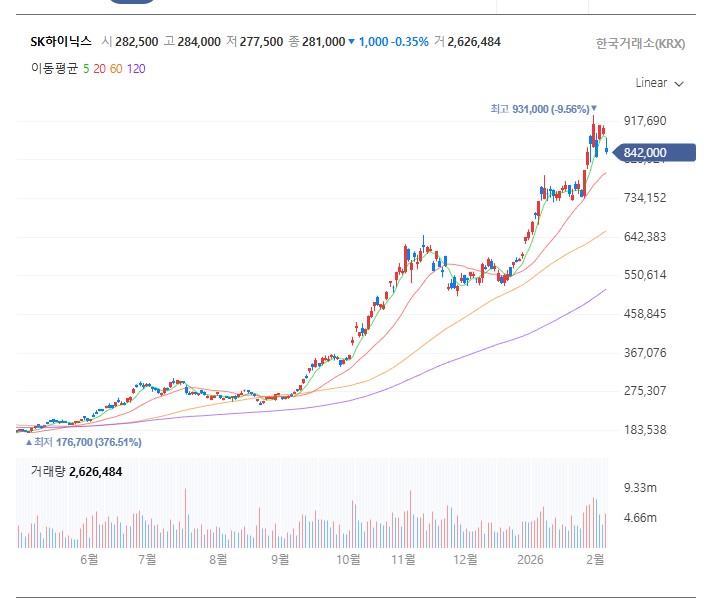This screenshot has height=608, width=710.
Task: Click the open price 282,500
Action: (x=136, y=42)
